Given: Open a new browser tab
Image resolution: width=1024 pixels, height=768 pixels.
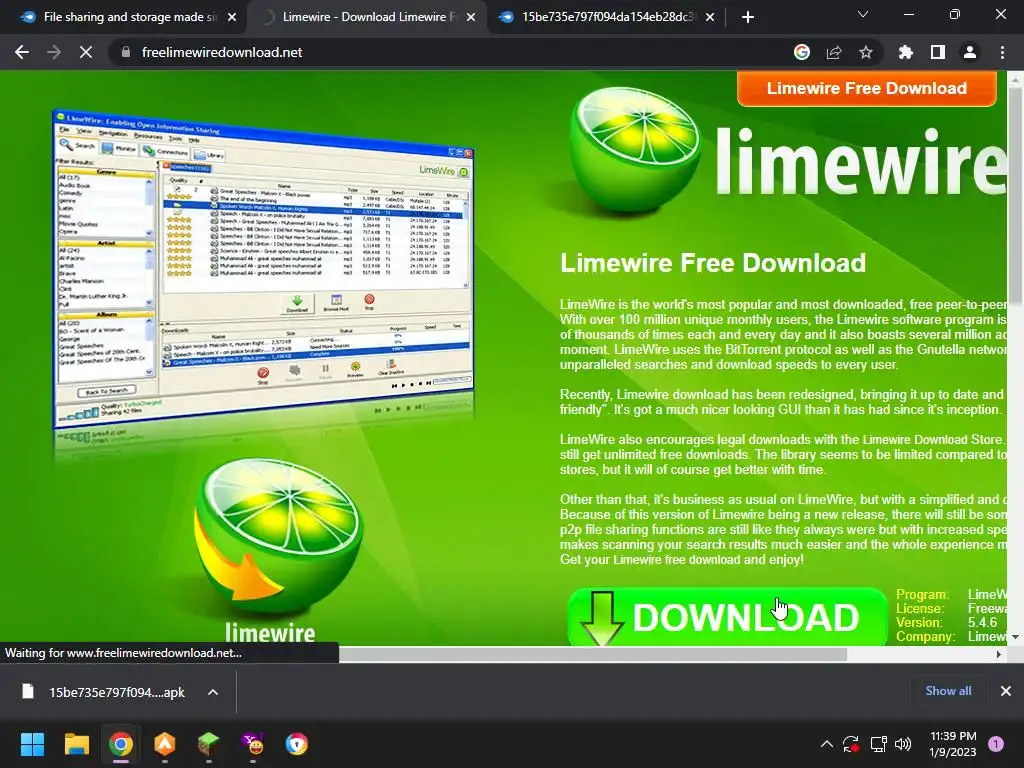Looking at the screenshot, I should click(748, 18).
